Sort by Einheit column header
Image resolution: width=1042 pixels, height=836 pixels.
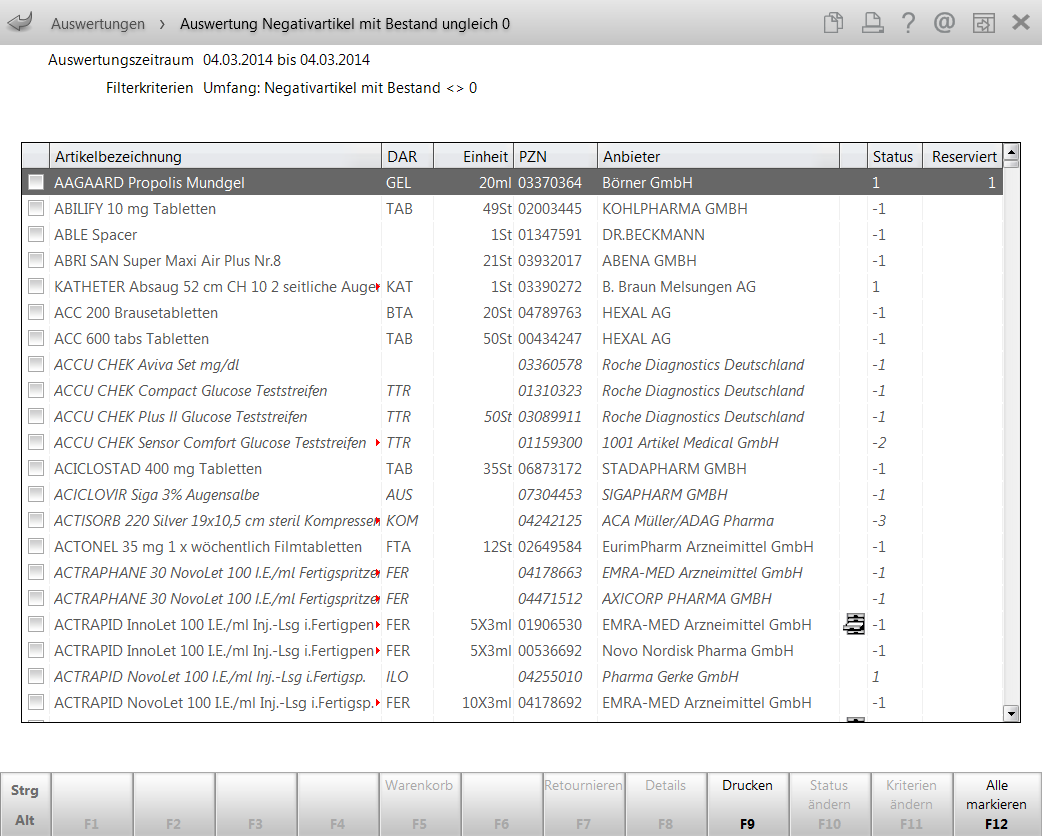coord(473,157)
